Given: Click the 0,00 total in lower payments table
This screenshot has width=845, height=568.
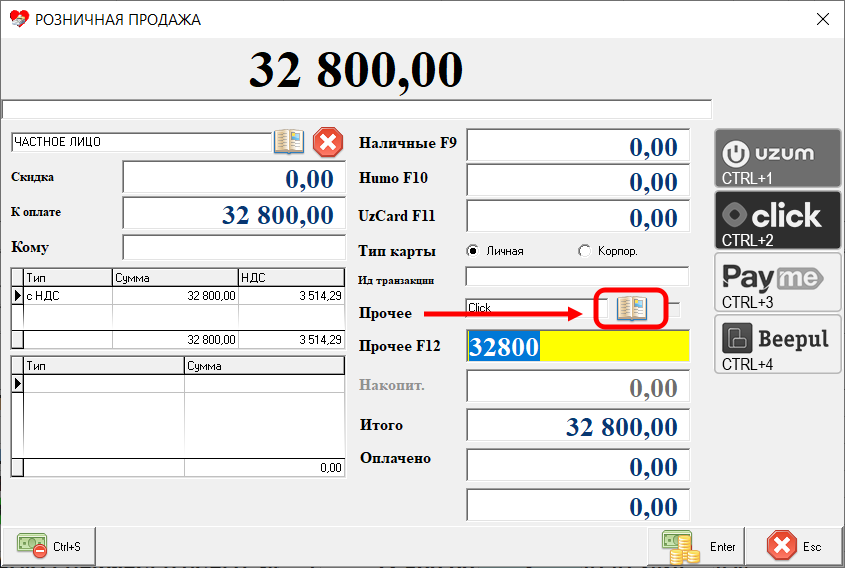Looking at the screenshot, I should click(264, 468).
